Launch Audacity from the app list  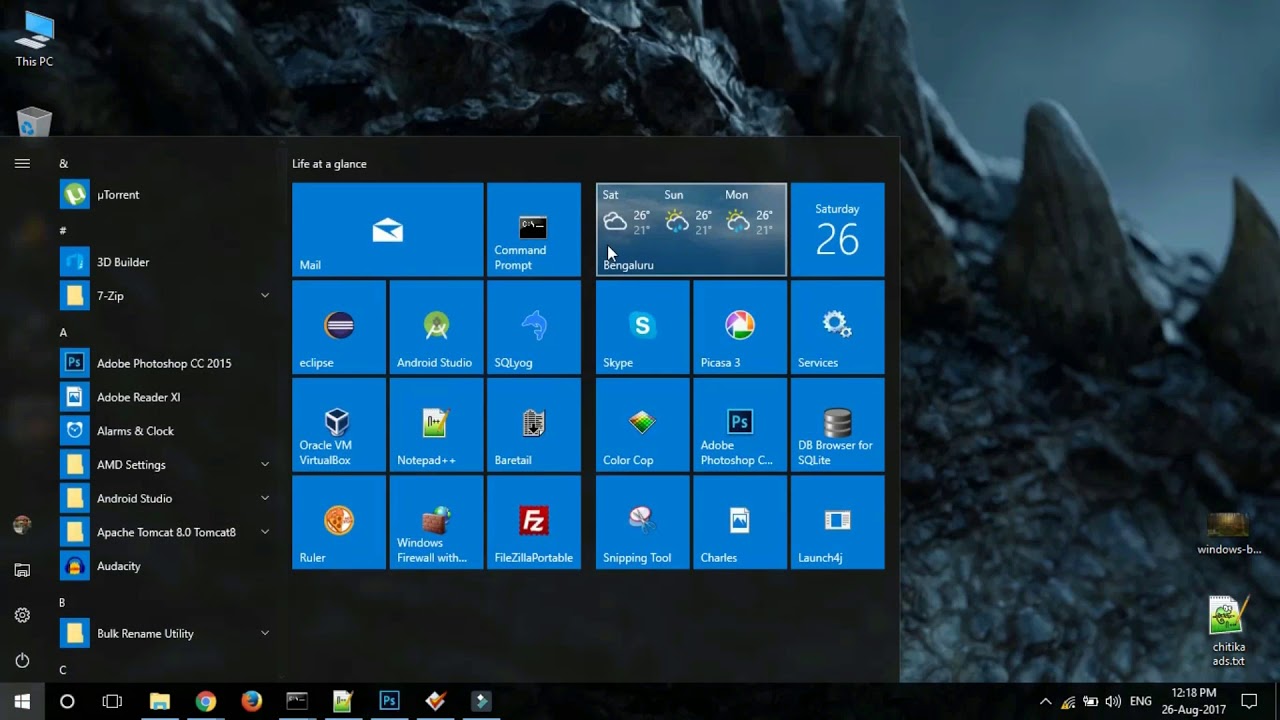point(165,566)
